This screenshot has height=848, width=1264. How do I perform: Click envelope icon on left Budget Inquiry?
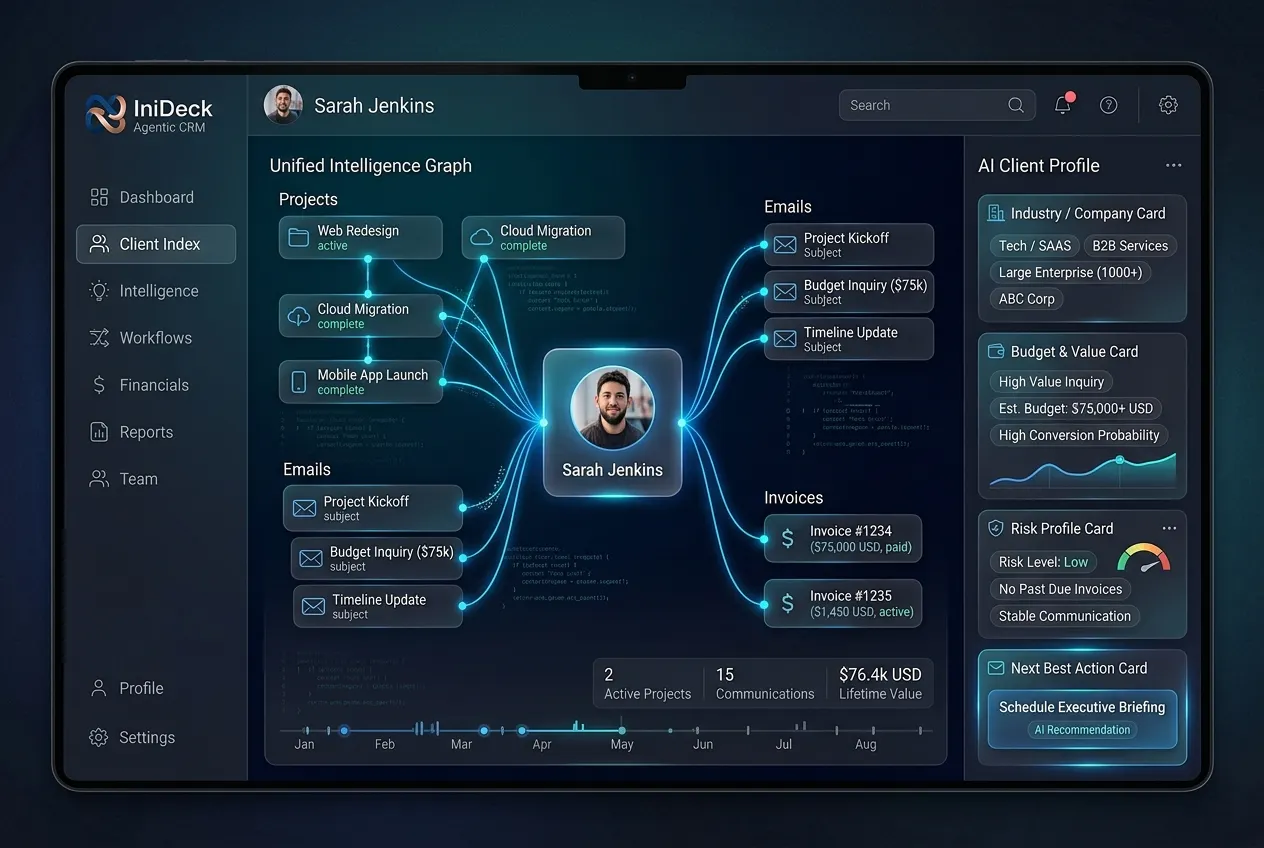click(x=312, y=558)
